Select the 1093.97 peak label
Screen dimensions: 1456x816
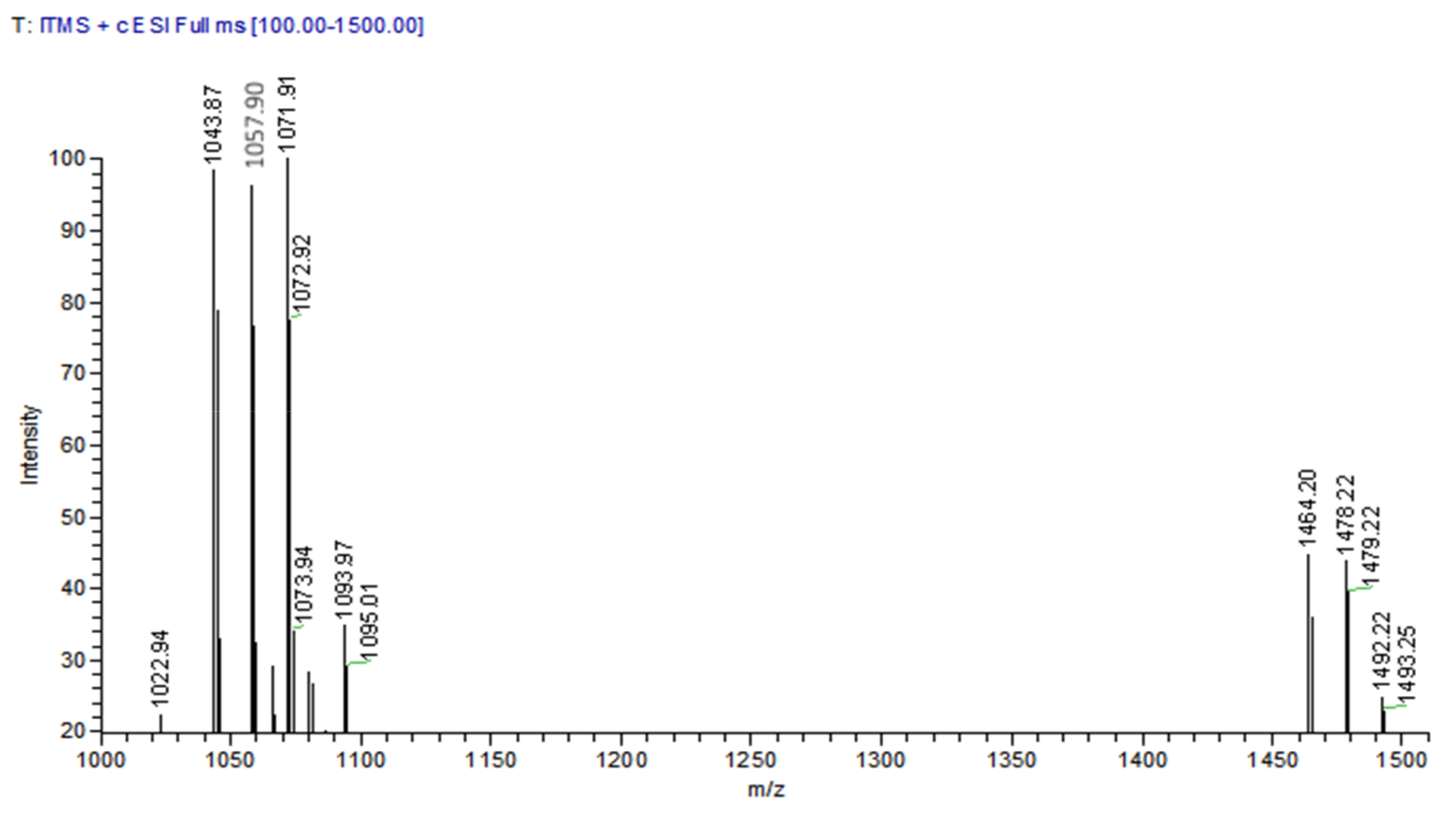coord(343,581)
